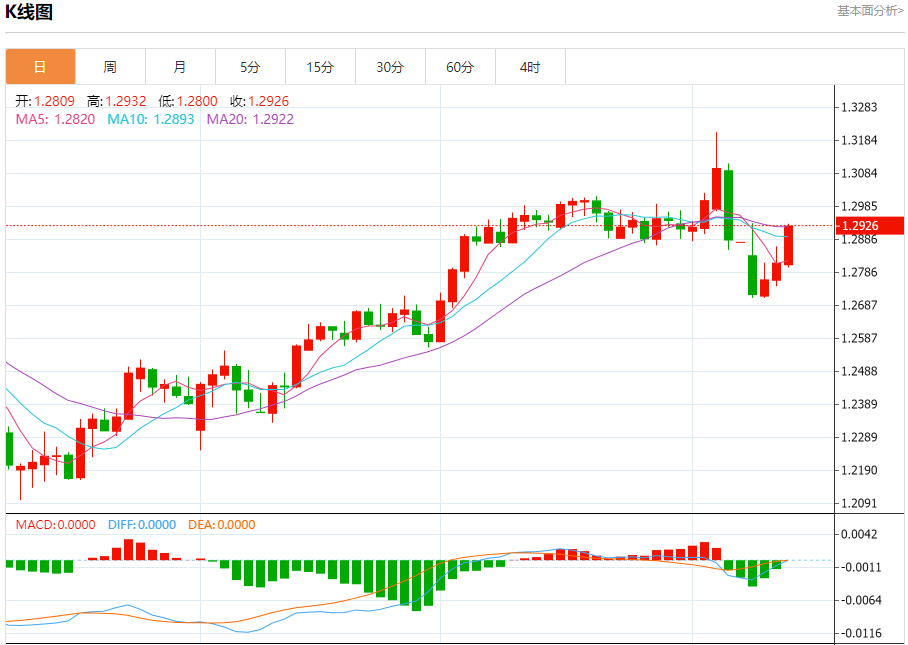Click the 1.2091 price axis label

(859, 503)
